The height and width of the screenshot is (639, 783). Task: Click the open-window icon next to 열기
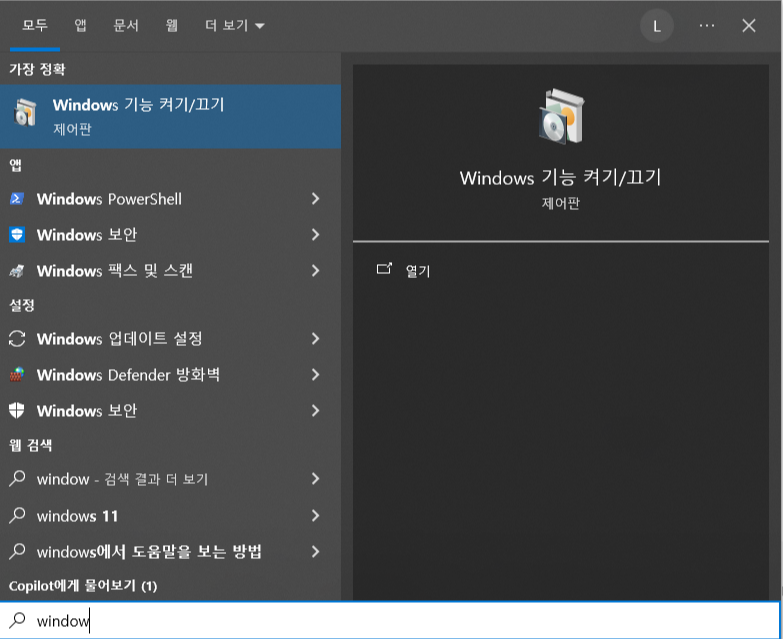tap(384, 269)
